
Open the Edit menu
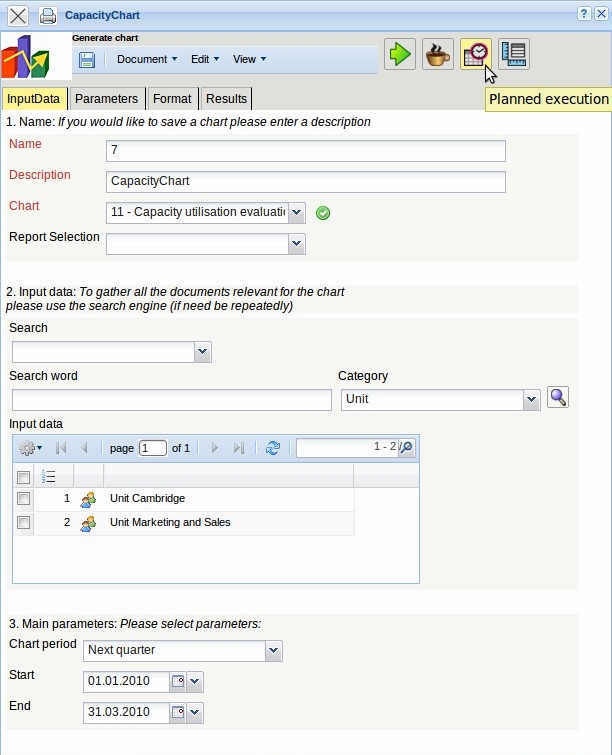pos(204,59)
